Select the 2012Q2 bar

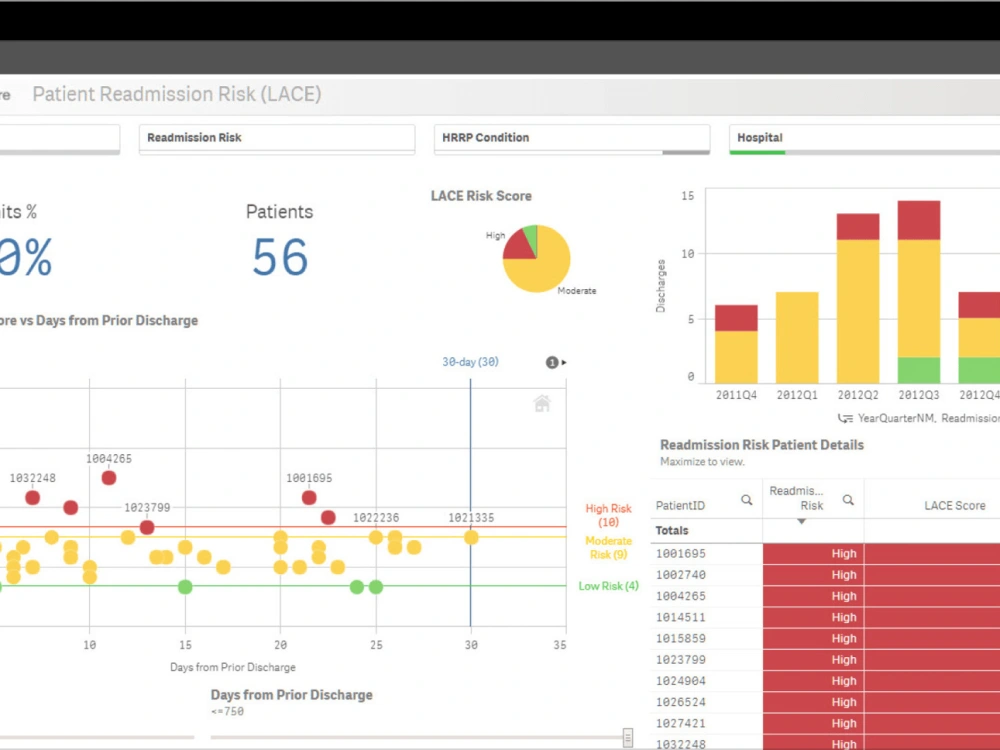click(x=858, y=298)
